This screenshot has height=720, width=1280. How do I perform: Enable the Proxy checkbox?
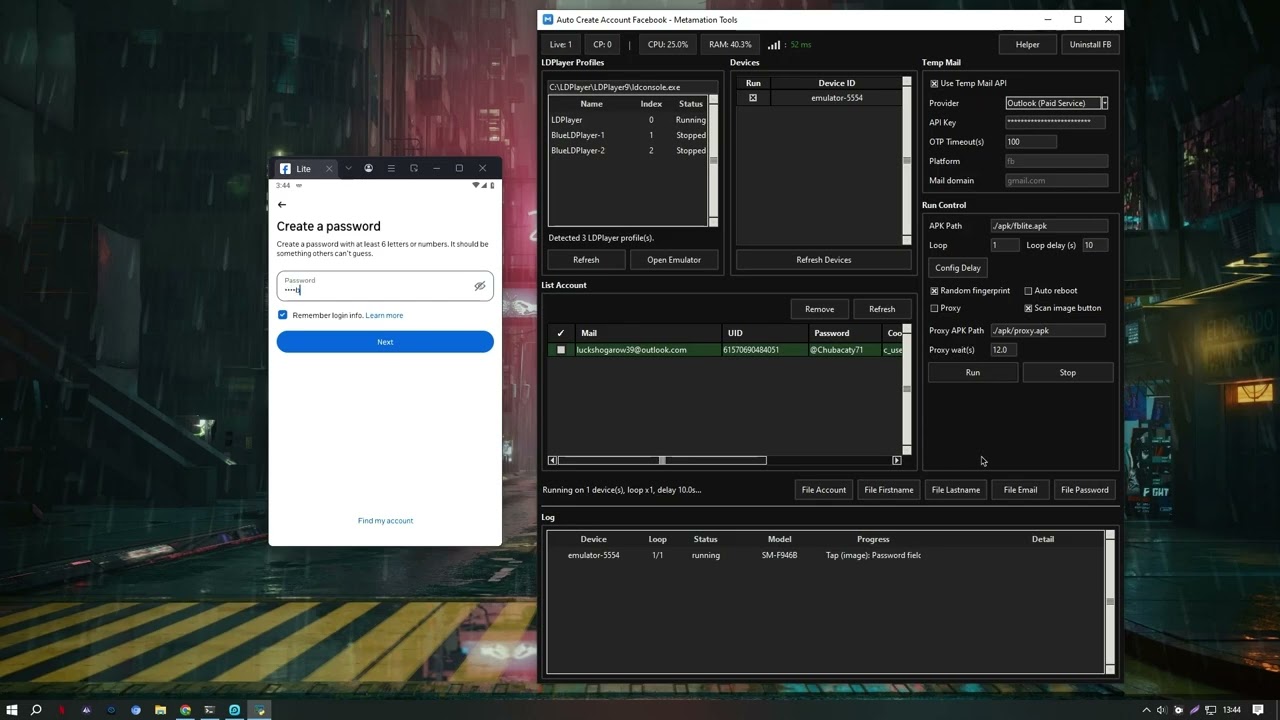[x=934, y=309]
